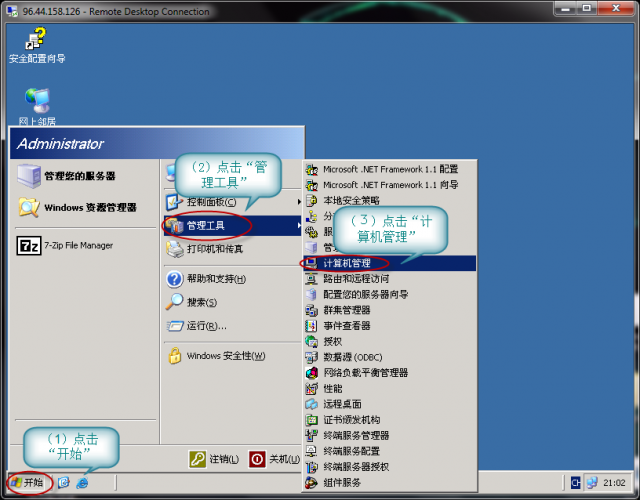
Task: Click the 7-Zip File Manager icon
Action: click(29, 245)
